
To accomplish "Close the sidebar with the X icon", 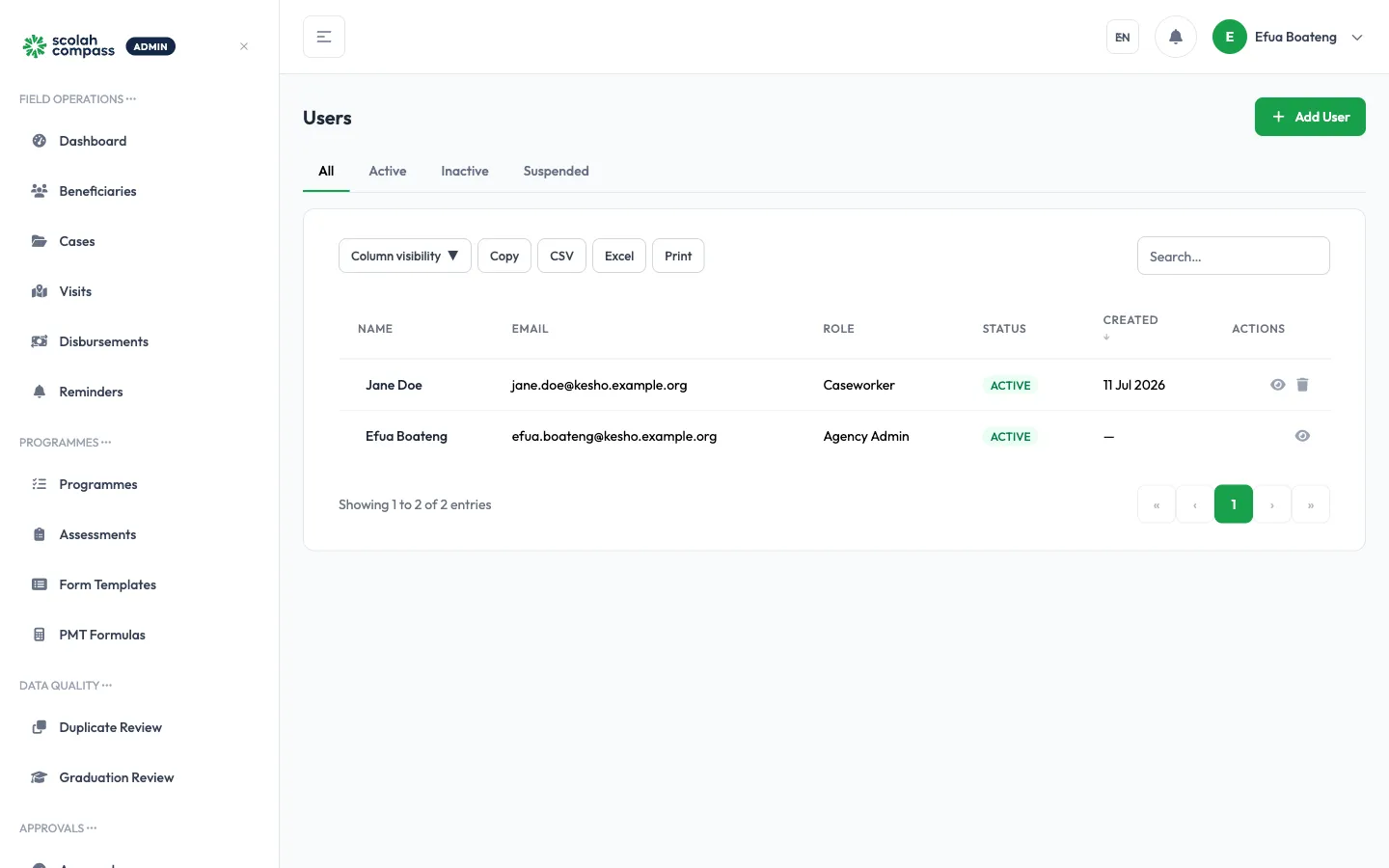I will click(x=244, y=46).
